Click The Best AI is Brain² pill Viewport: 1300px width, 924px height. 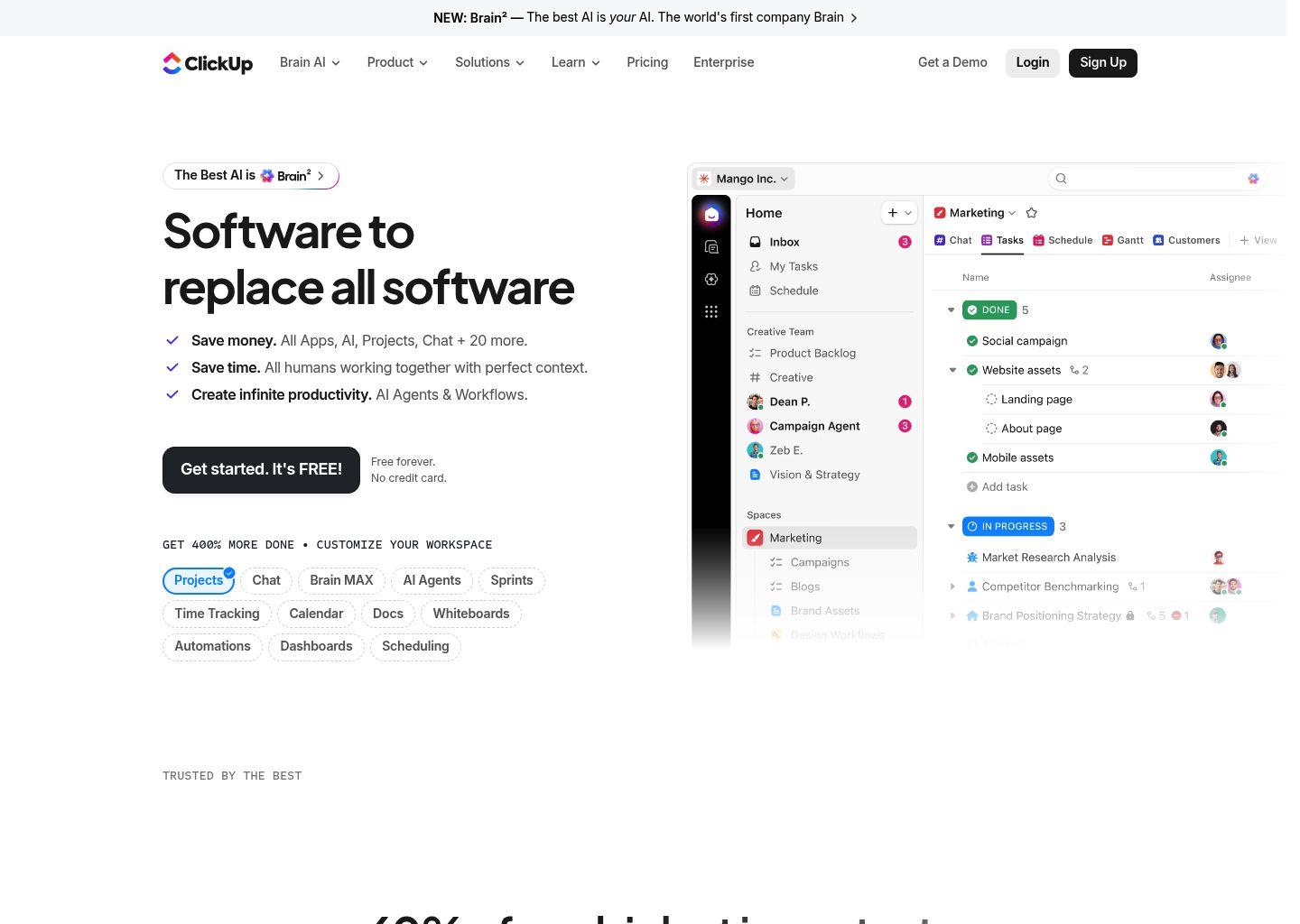pos(251,176)
